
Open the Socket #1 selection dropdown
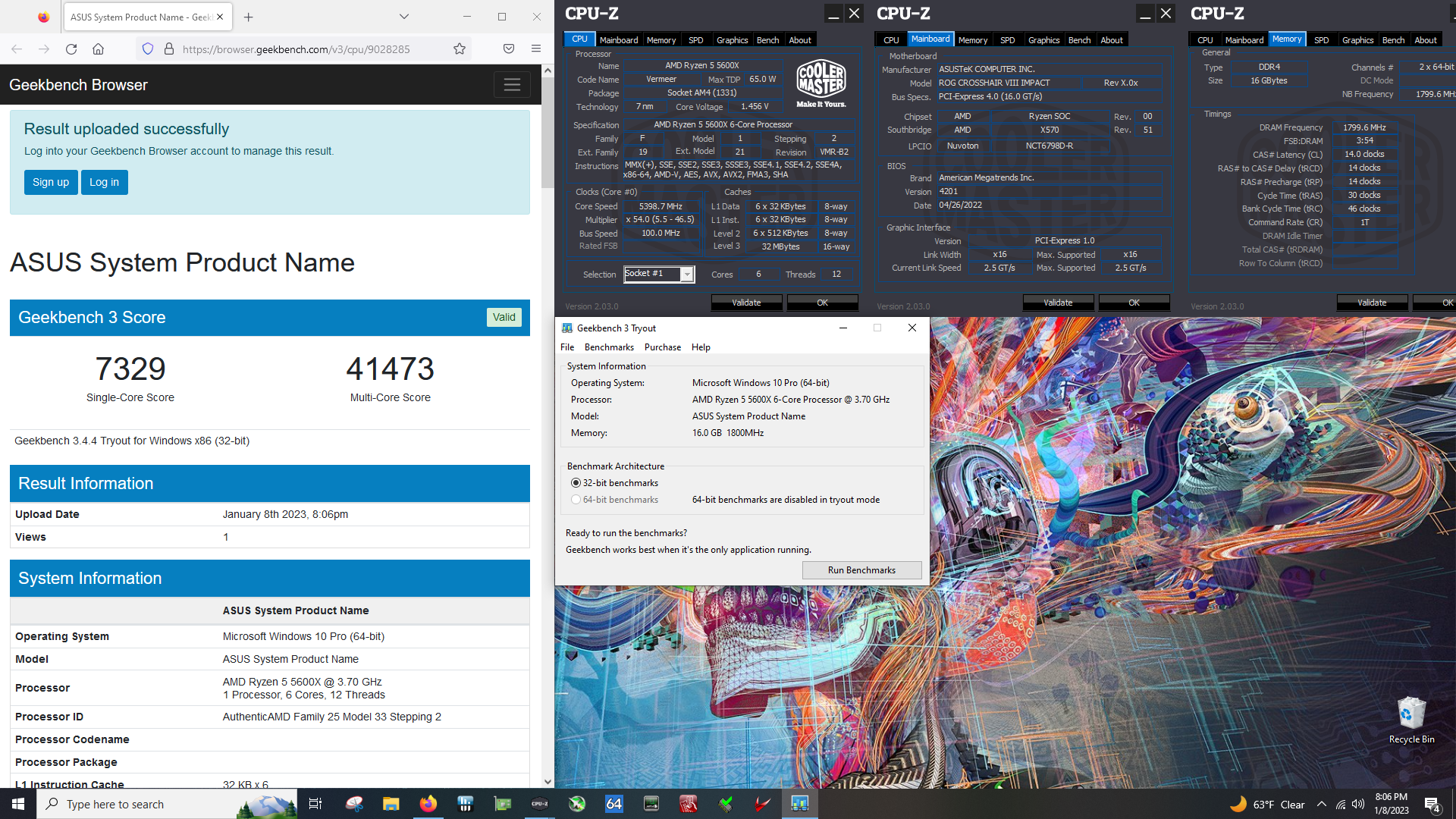[687, 275]
